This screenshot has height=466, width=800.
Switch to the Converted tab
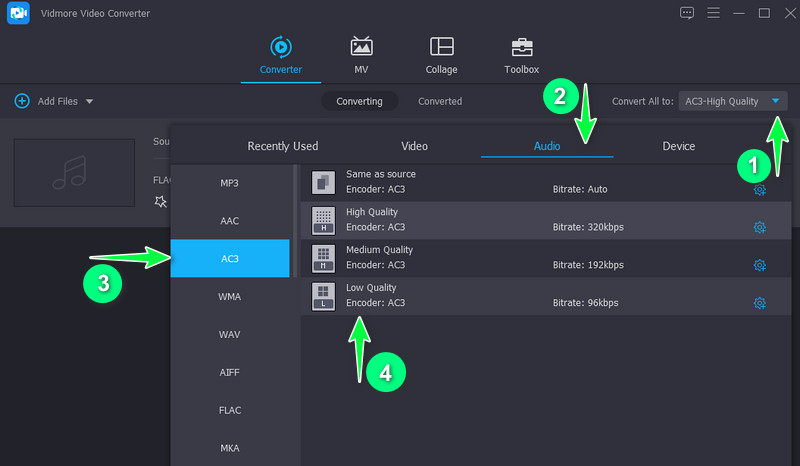[440, 101]
